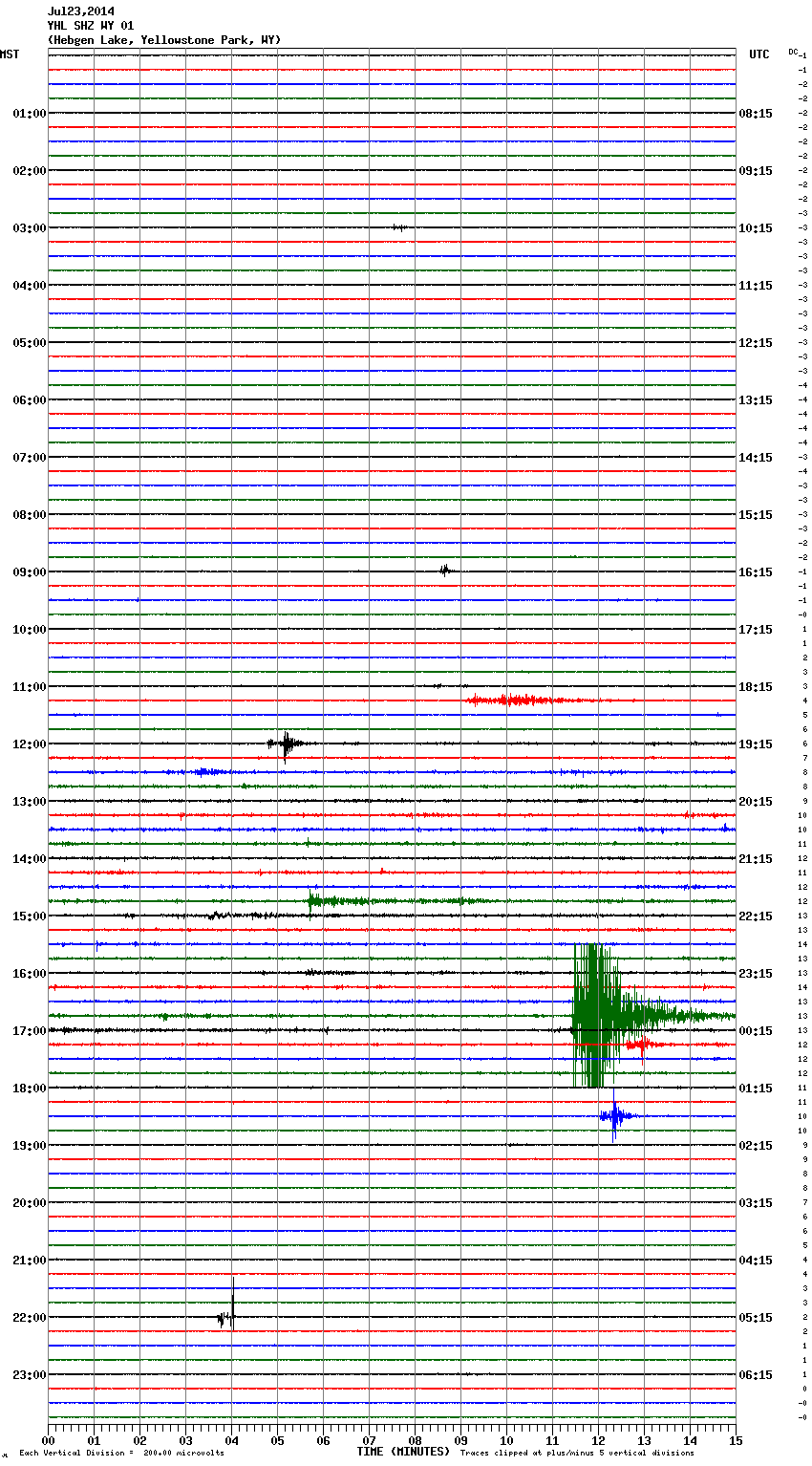Click the 06:15 UTC time label

pos(756,1375)
